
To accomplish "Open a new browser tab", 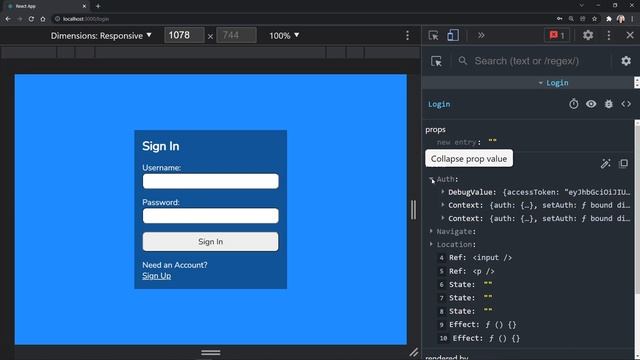I will [x=98, y=6].
